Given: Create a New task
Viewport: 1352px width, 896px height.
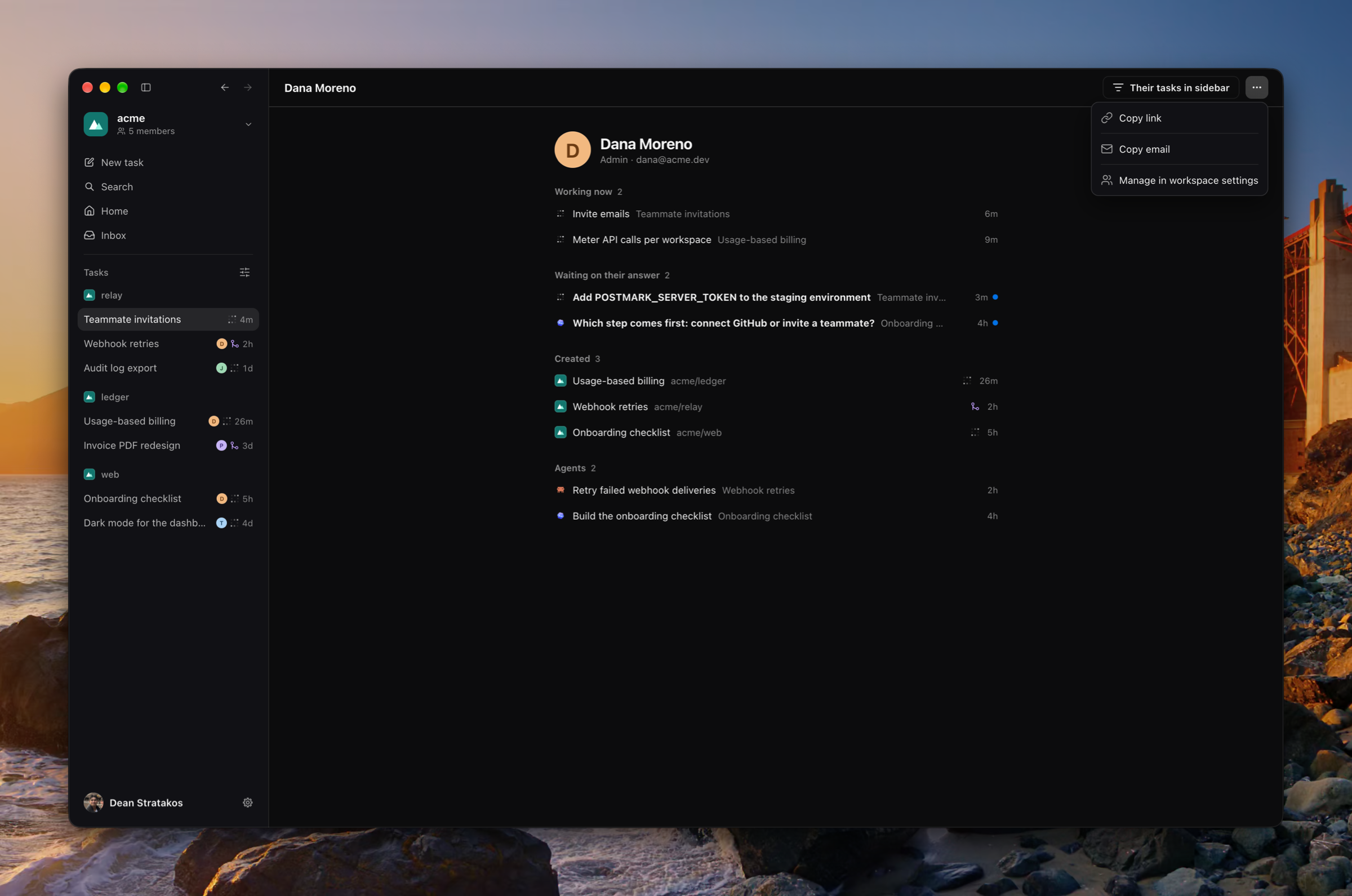Looking at the screenshot, I should [168, 162].
